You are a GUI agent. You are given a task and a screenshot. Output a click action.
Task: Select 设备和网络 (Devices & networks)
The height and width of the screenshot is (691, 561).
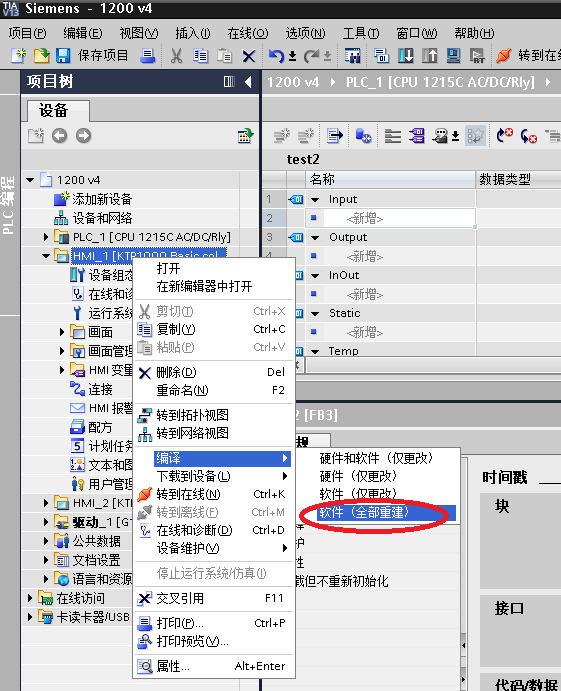[93, 218]
